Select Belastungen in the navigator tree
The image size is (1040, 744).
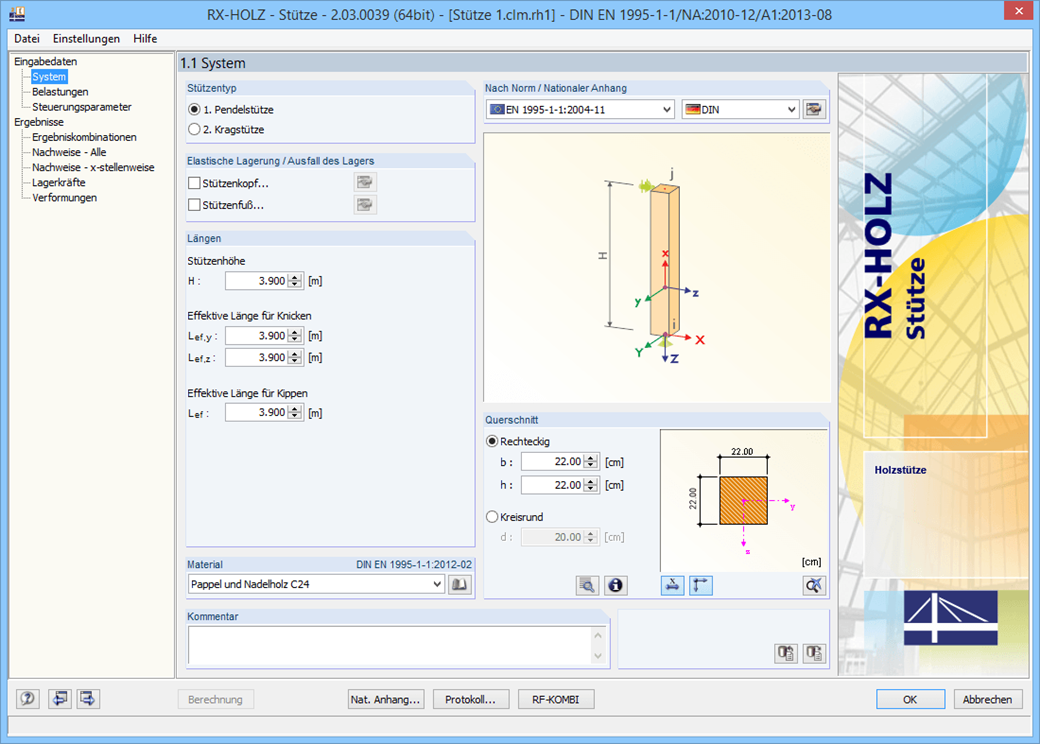click(x=60, y=92)
